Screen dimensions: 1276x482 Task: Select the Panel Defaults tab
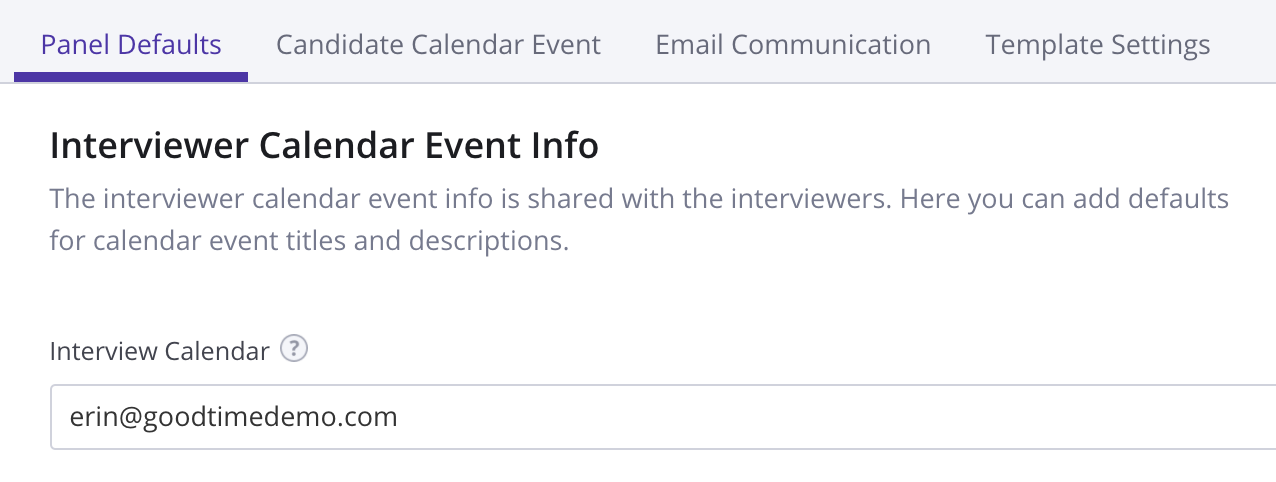pyautogui.click(x=131, y=45)
